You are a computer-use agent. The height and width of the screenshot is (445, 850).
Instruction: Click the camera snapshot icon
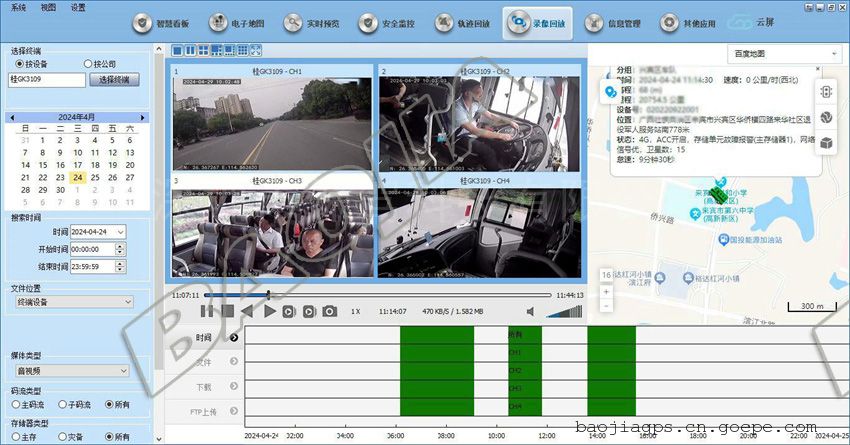click(x=329, y=312)
